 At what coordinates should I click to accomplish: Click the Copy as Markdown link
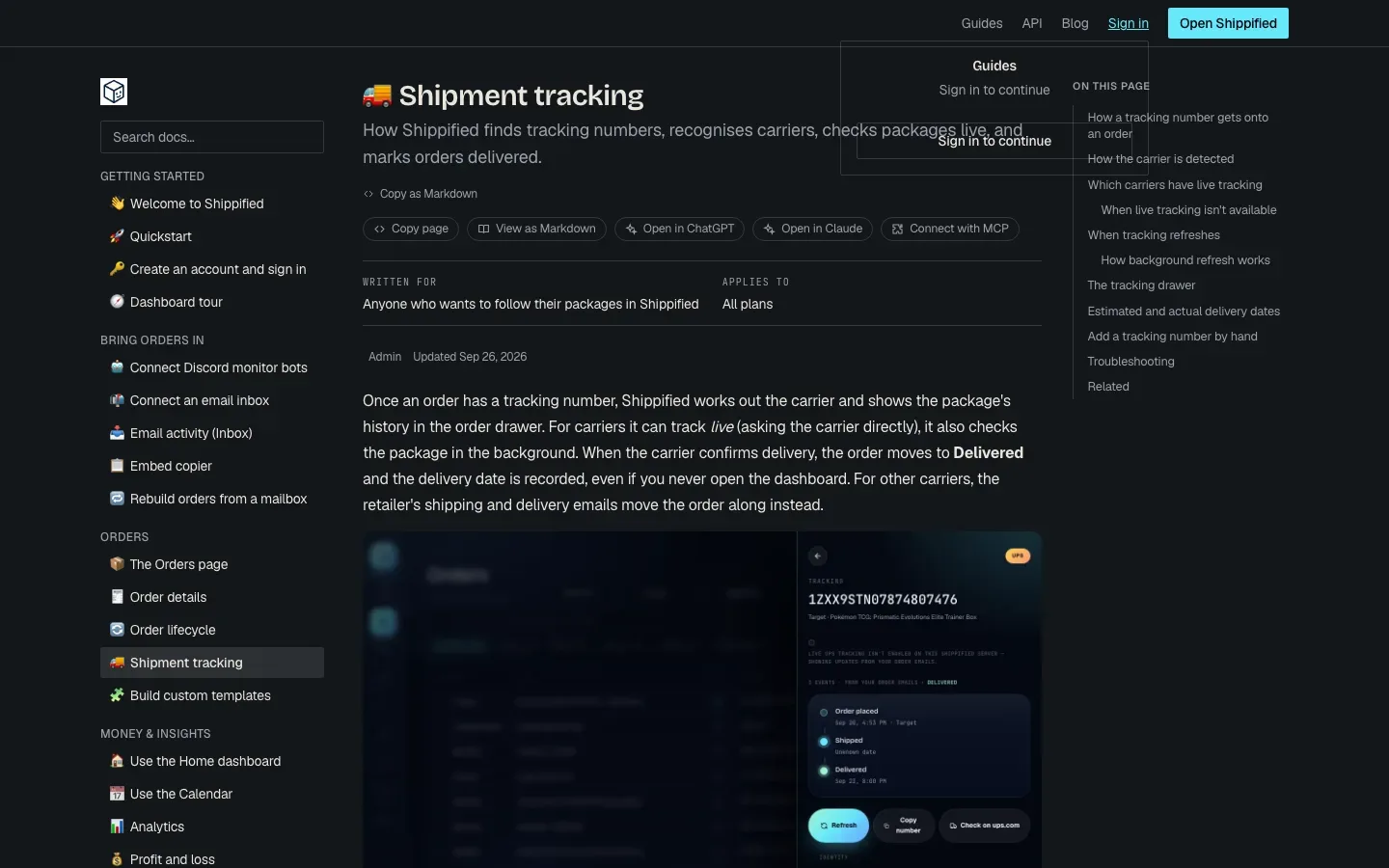[421, 194]
